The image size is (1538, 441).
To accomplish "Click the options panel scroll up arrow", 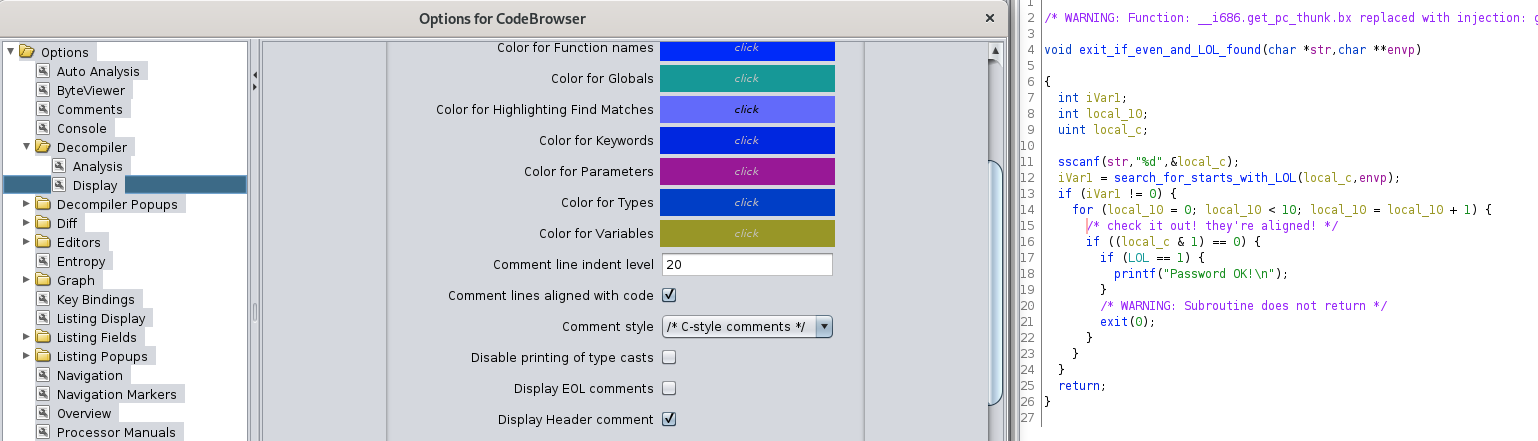I will coord(995,51).
